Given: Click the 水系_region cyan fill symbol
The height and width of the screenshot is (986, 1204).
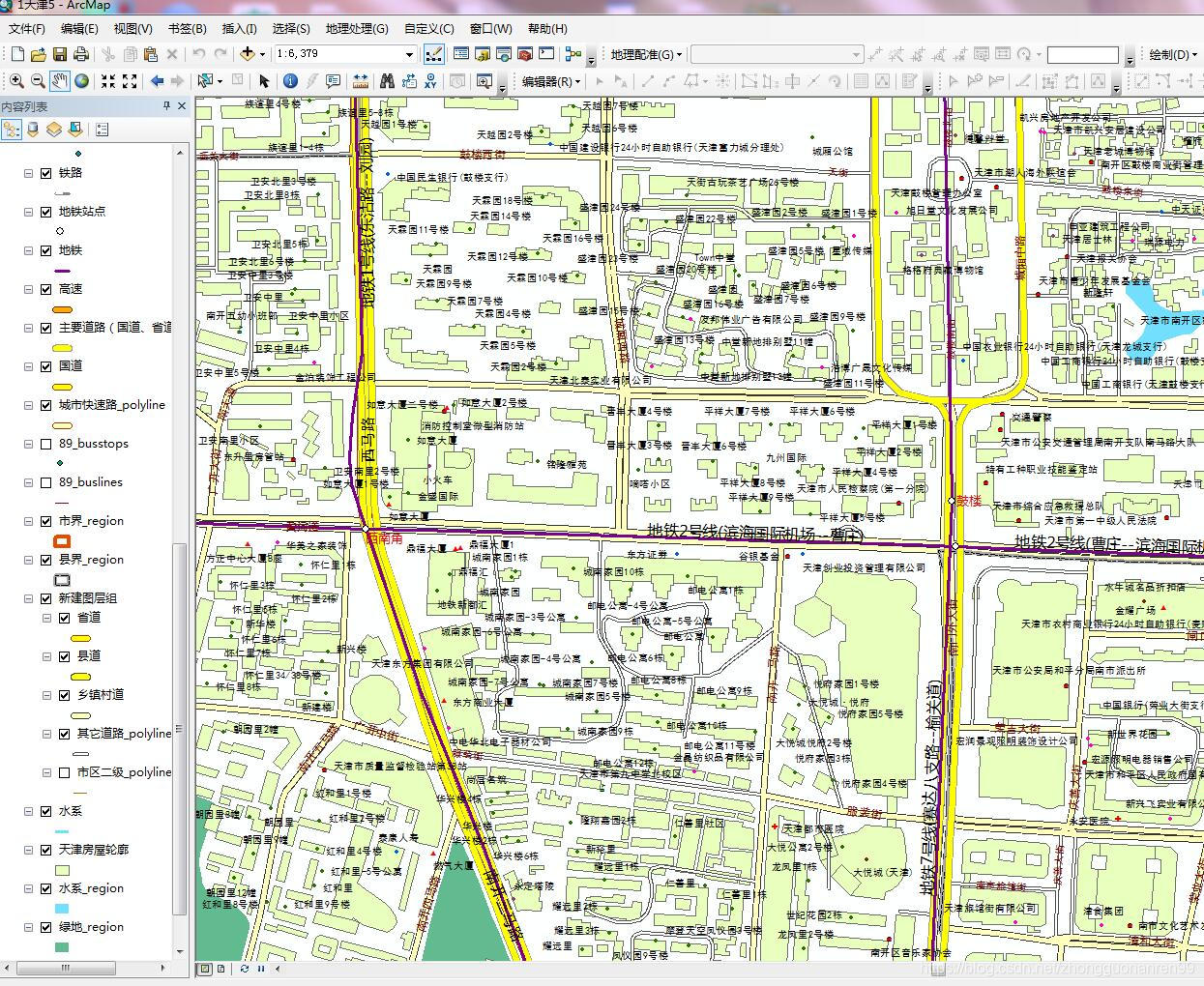Looking at the screenshot, I should tap(62, 909).
